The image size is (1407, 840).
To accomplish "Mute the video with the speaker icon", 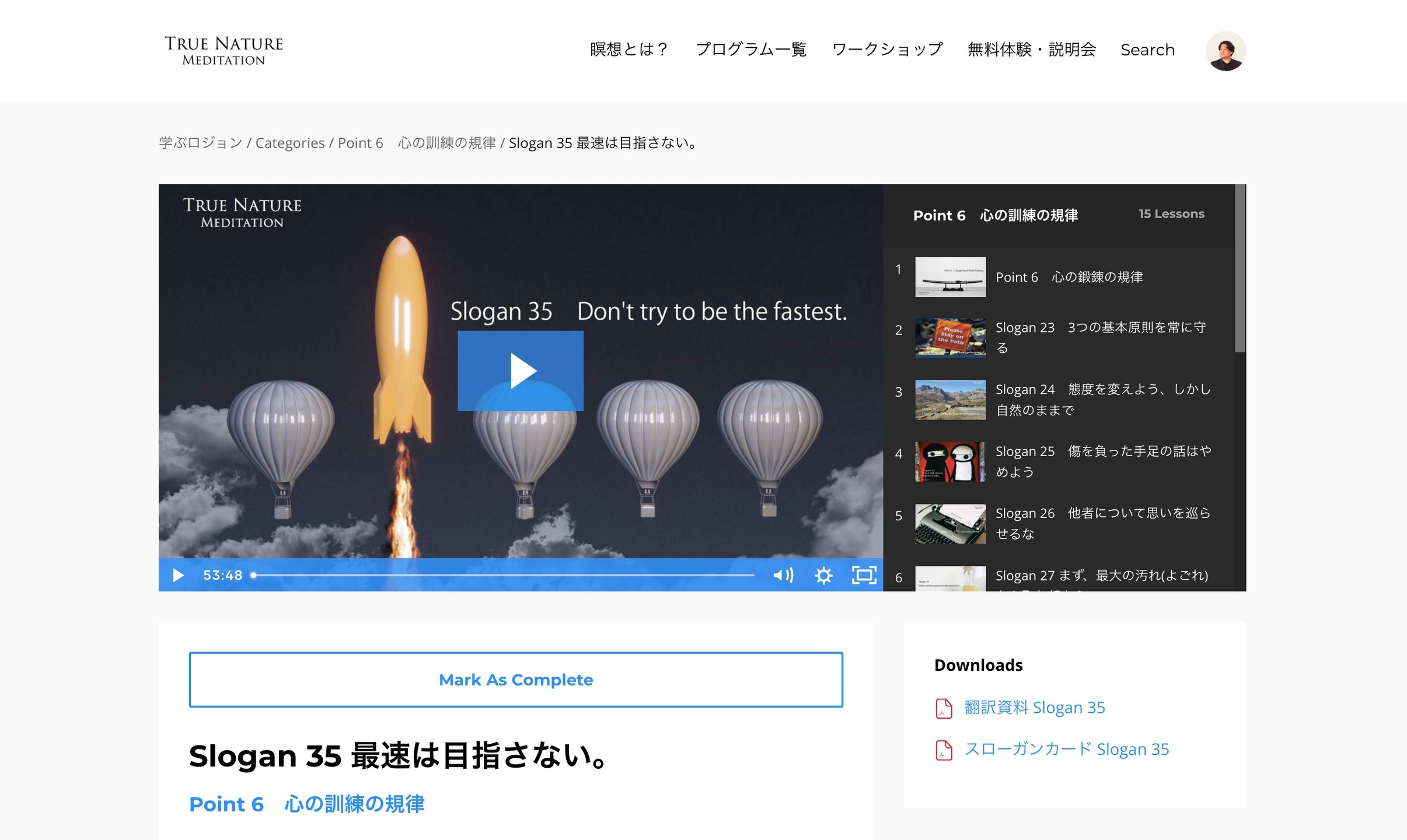I will pos(783,575).
